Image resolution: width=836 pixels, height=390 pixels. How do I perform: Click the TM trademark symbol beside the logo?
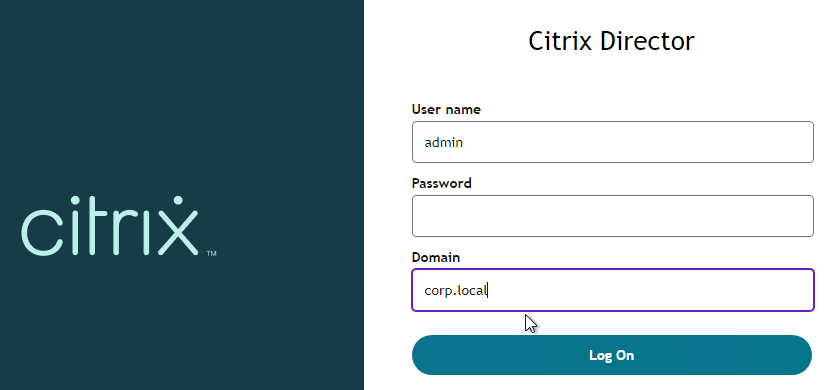tap(211, 253)
